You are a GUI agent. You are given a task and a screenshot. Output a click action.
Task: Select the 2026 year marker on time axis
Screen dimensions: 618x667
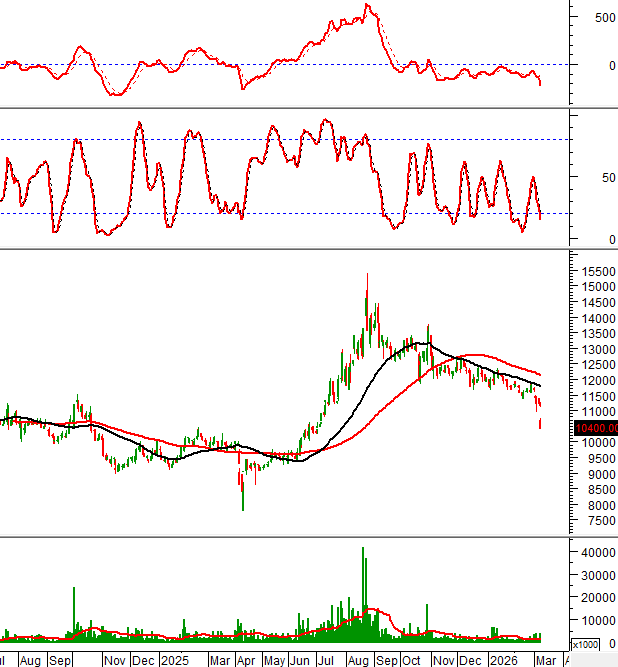(x=502, y=660)
